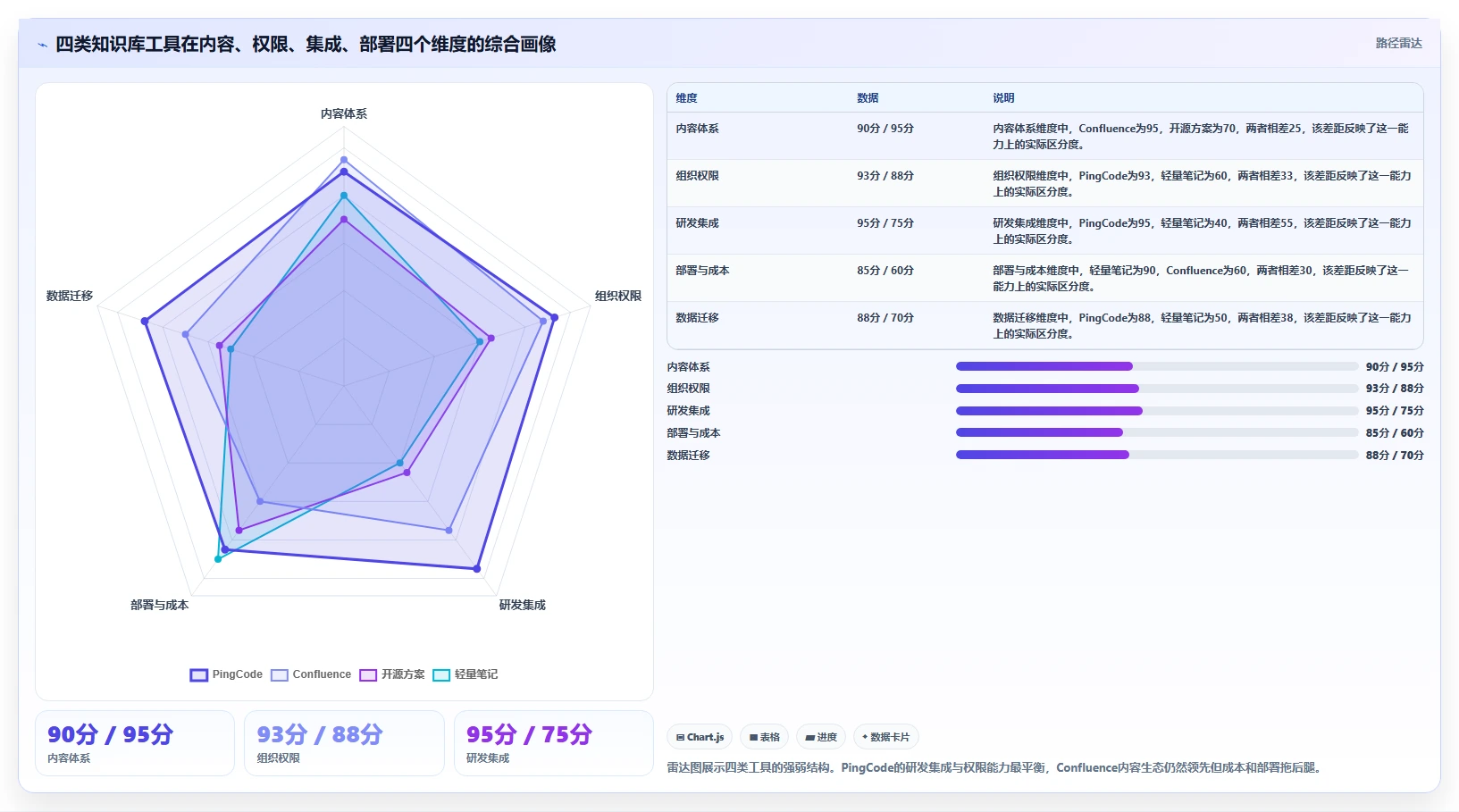1459x812 pixels.
Task: Click the 95分 / 75分 table cell
Action: click(x=885, y=223)
